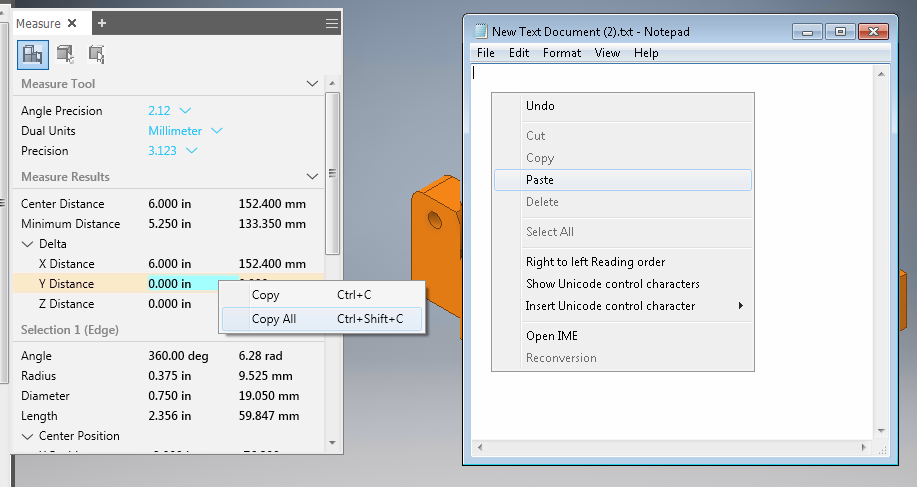
Task: Choose Copy All from context menu
Action: (x=274, y=319)
